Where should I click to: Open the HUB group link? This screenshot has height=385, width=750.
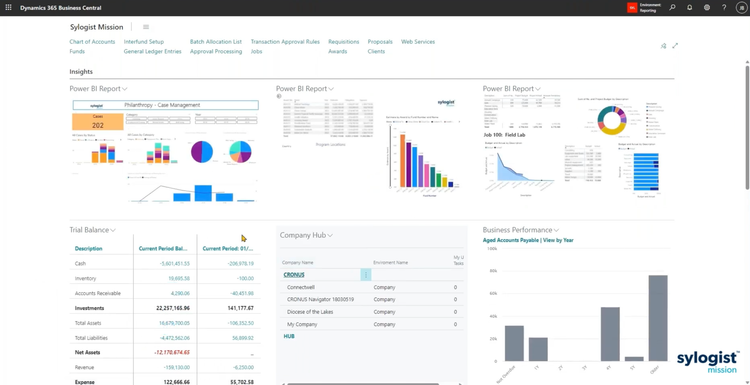[x=289, y=336]
